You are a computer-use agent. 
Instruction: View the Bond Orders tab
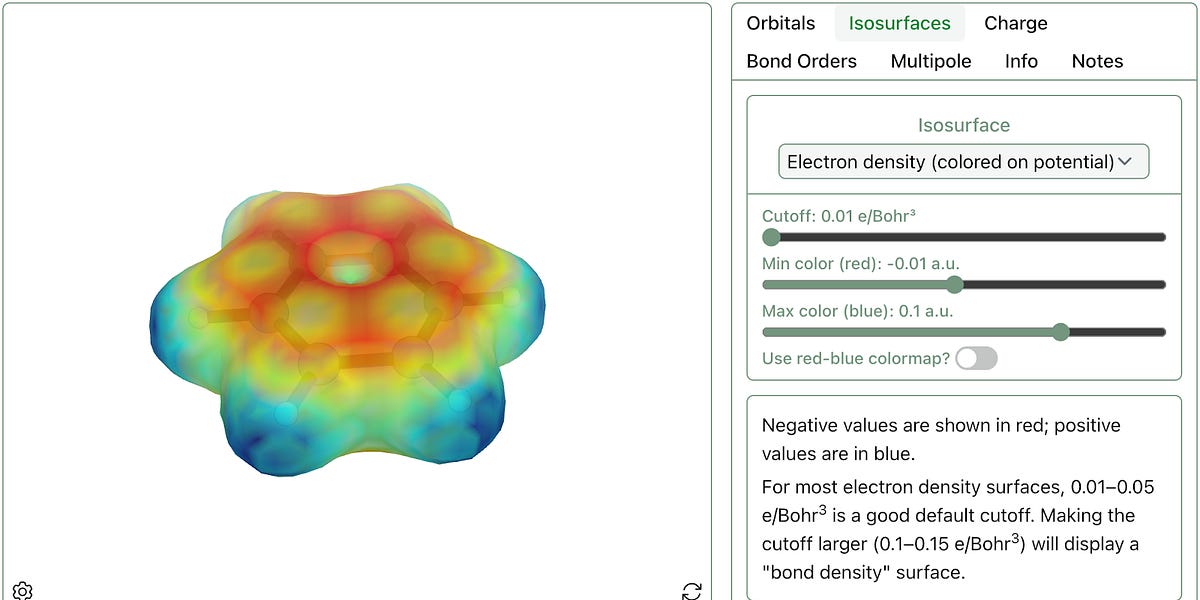coord(800,61)
